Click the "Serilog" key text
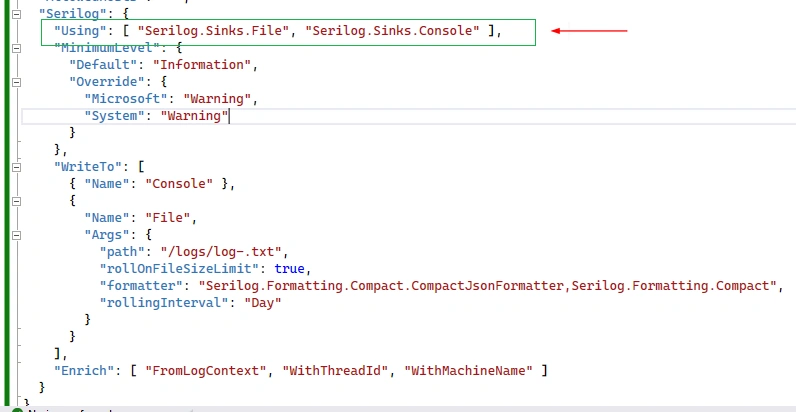 (73, 14)
